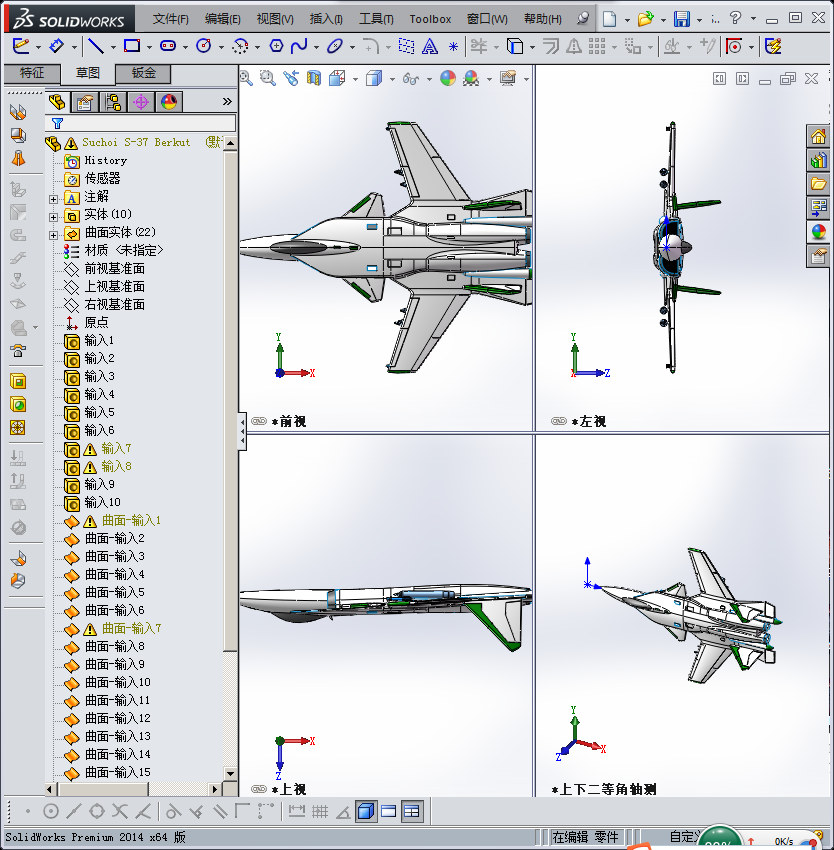Select the Polygon sketch tool
This screenshot has height=850, width=834.
pyautogui.click(x=276, y=47)
